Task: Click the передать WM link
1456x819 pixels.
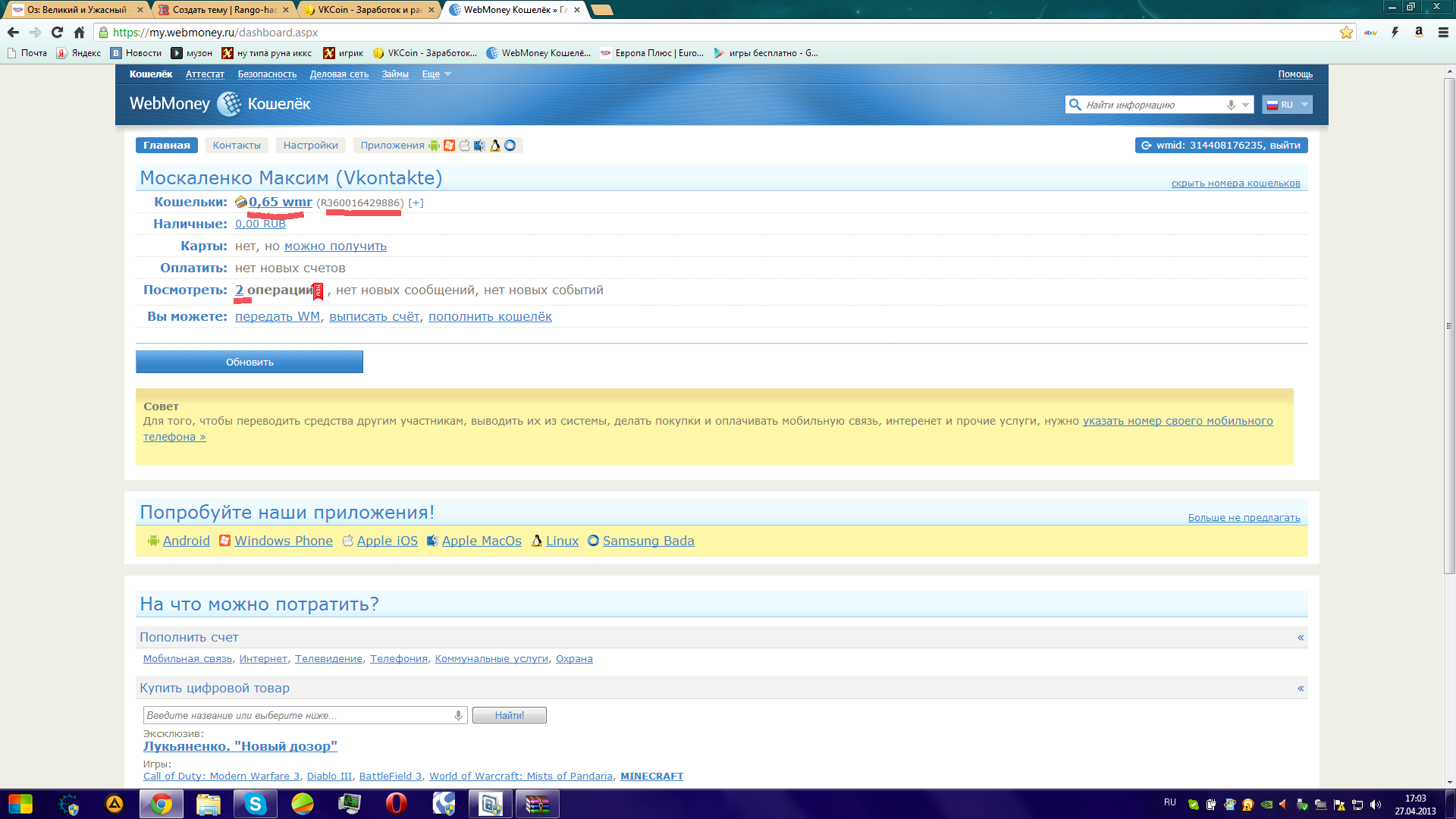Action: [x=278, y=316]
